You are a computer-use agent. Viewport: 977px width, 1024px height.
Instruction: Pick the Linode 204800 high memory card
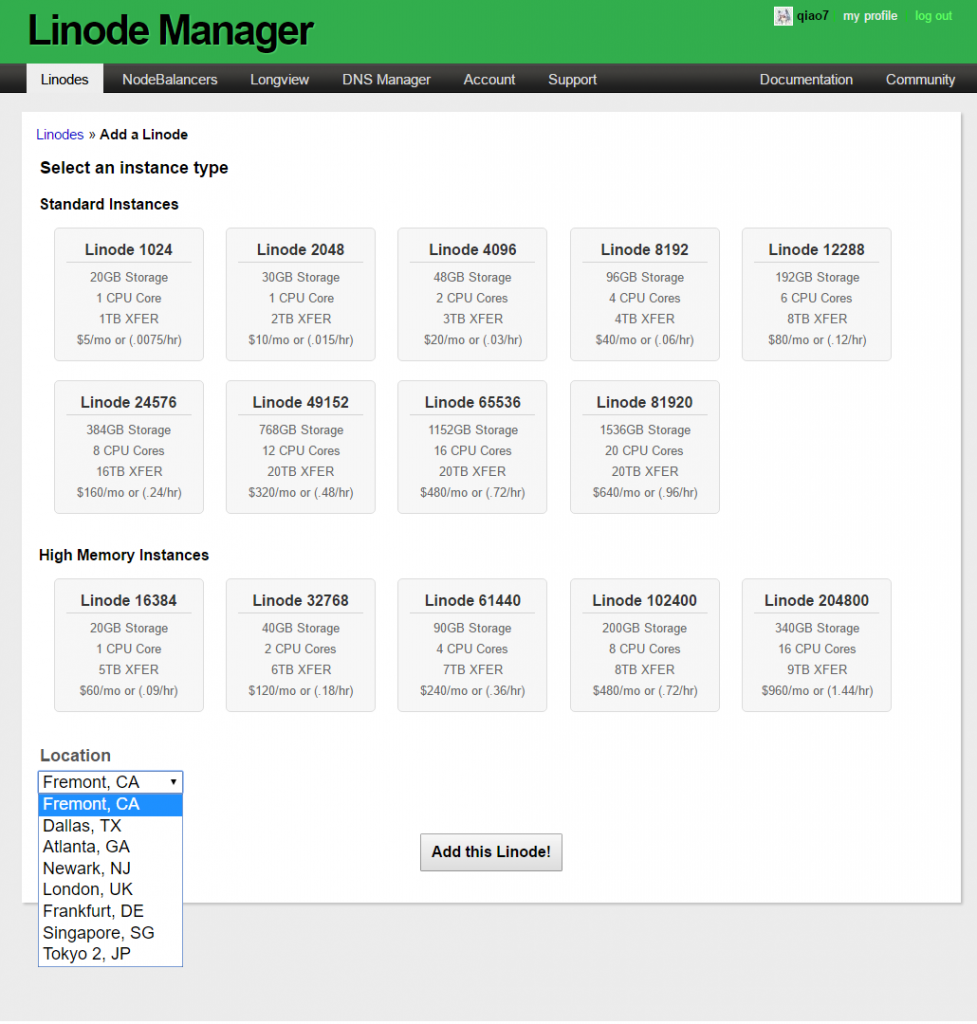(x=816, y=645)
